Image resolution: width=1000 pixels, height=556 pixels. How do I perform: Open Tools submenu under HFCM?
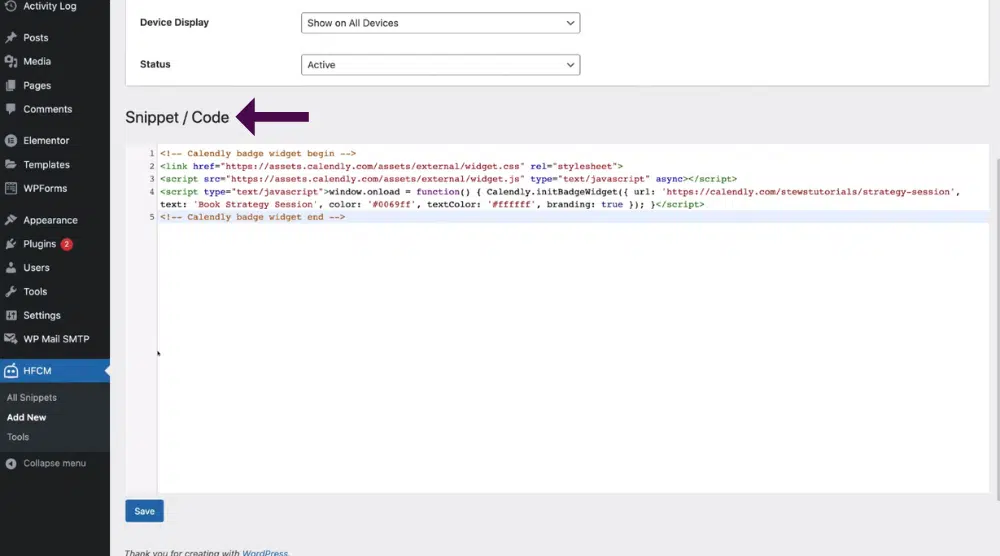[x=18, y=437]
